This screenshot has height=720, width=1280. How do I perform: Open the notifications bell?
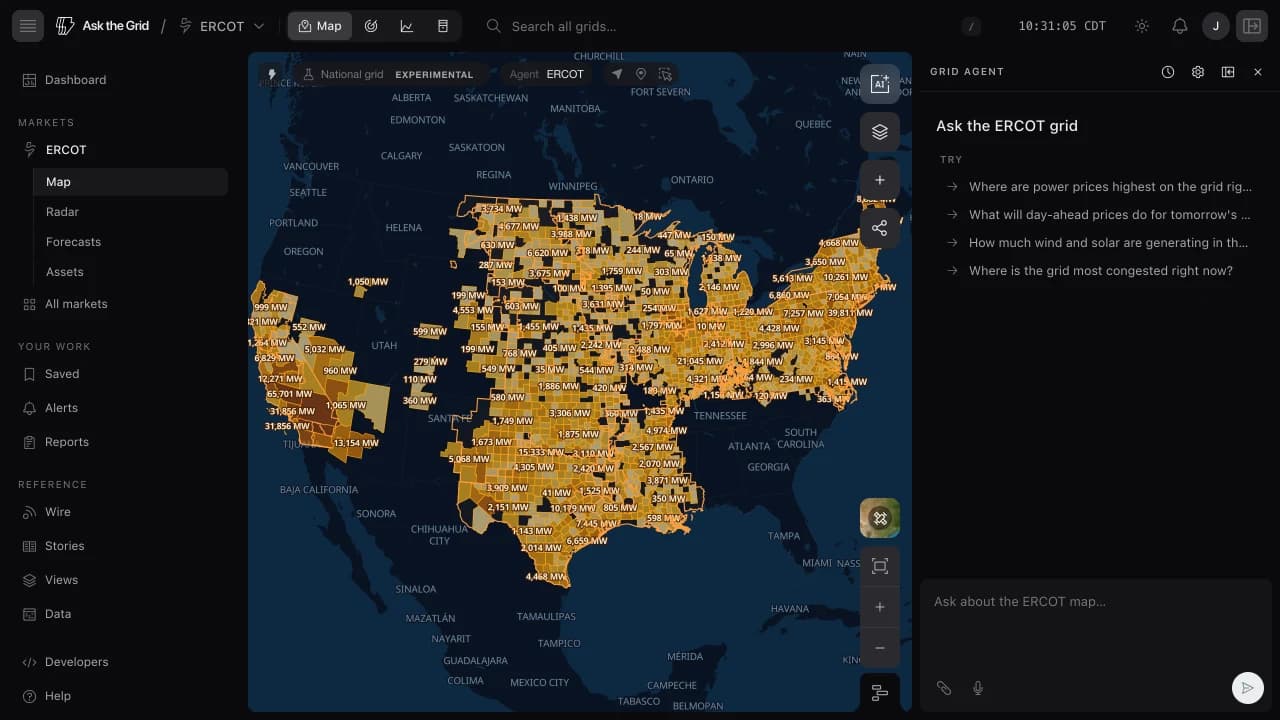(1180, 26)
